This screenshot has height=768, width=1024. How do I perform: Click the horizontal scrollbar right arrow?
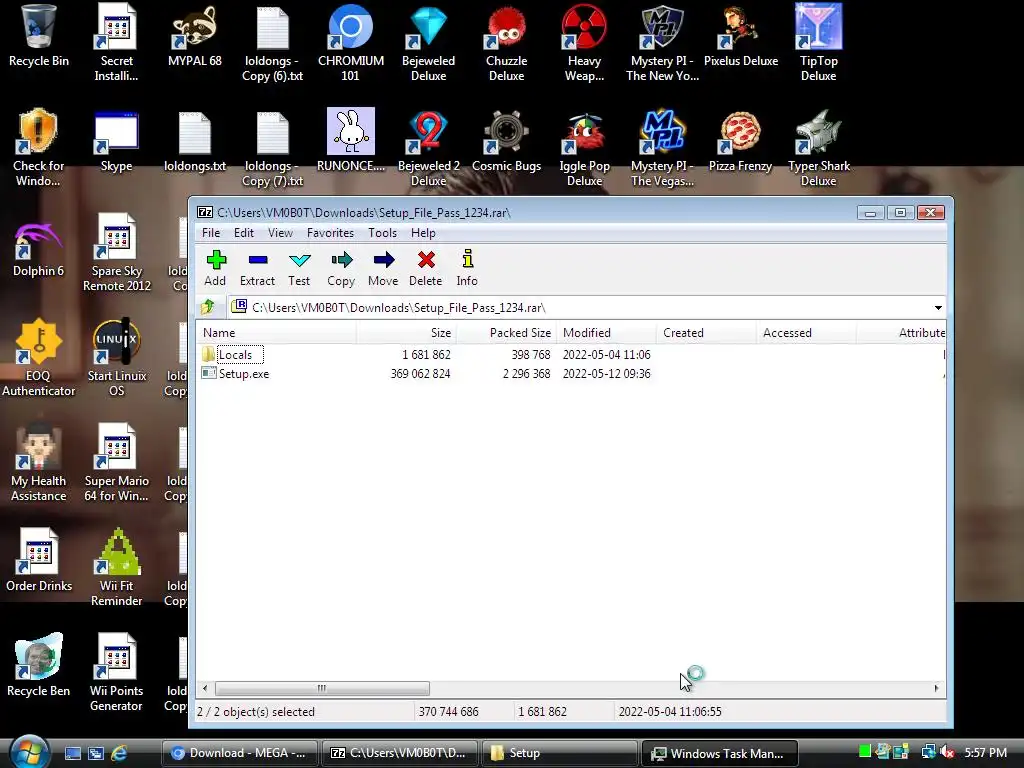(x=936, y=688)
